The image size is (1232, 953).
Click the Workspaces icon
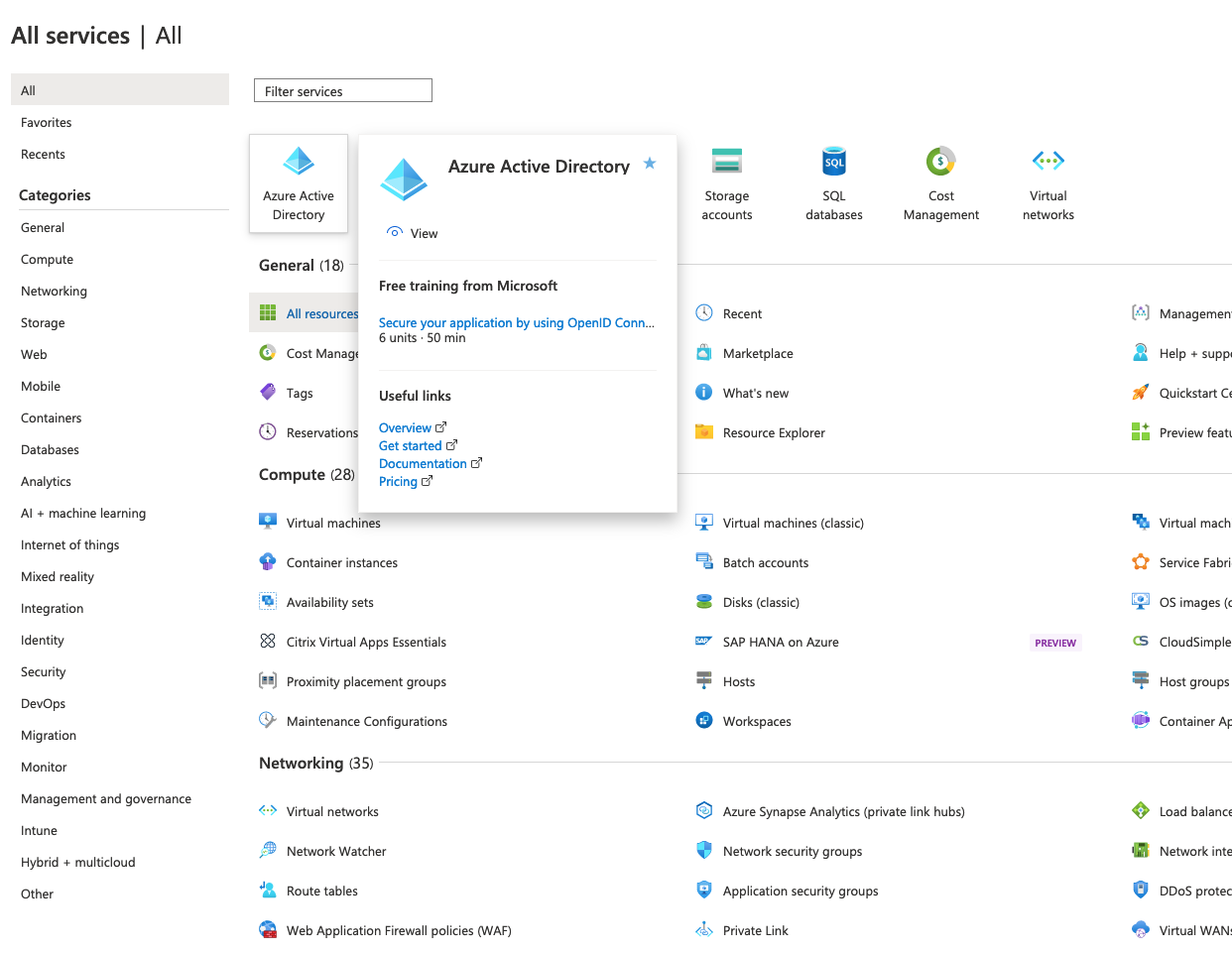(x=704, y=720)
